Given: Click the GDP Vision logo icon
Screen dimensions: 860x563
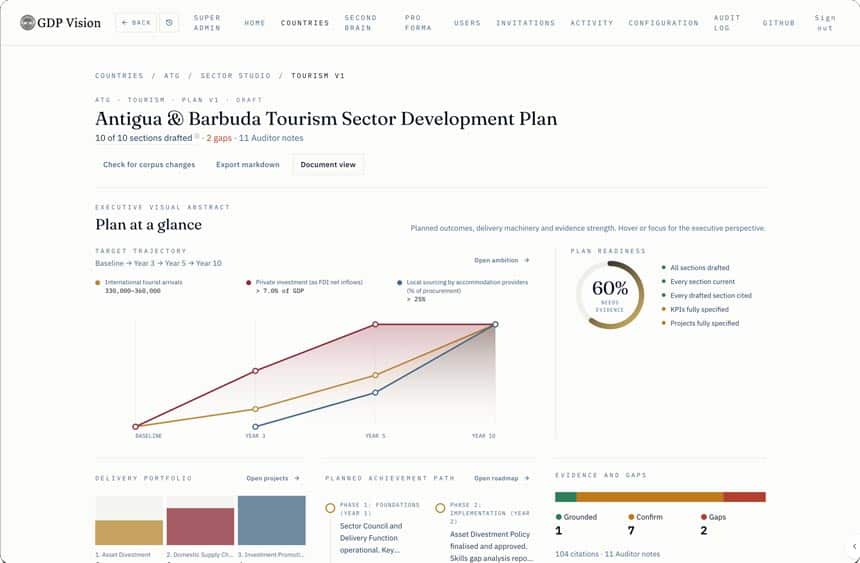Looking at the screenshot, I should click(27, 22).
